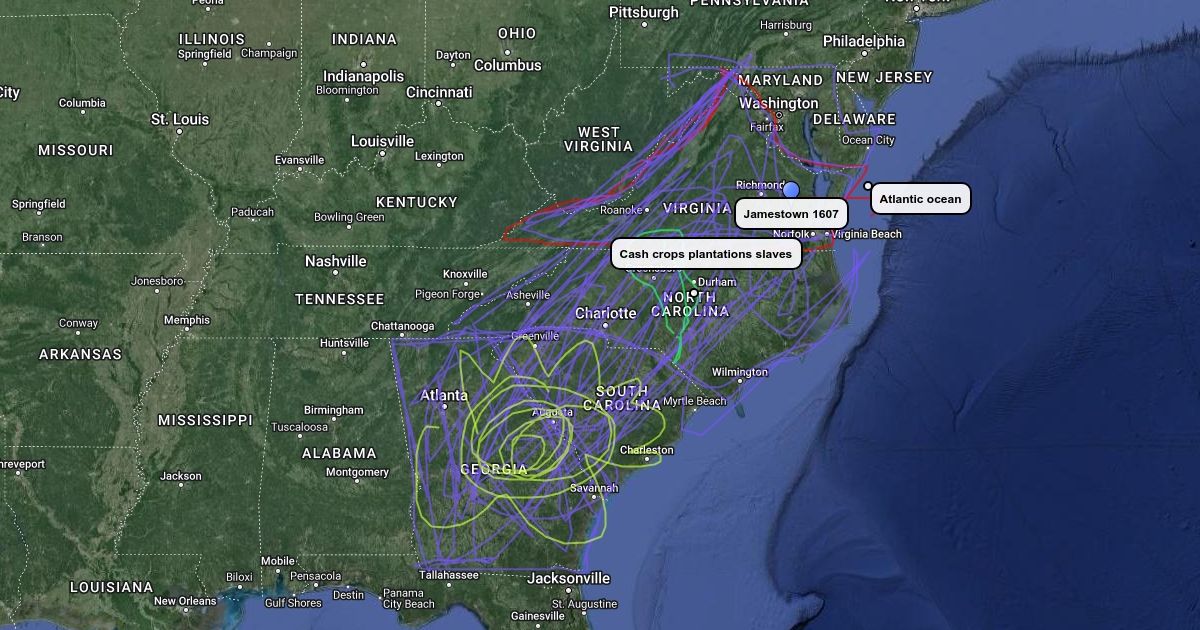The height and width of the screenshot is (630, 1200).
Task: Click the Charleston city label
Action: 647,450
